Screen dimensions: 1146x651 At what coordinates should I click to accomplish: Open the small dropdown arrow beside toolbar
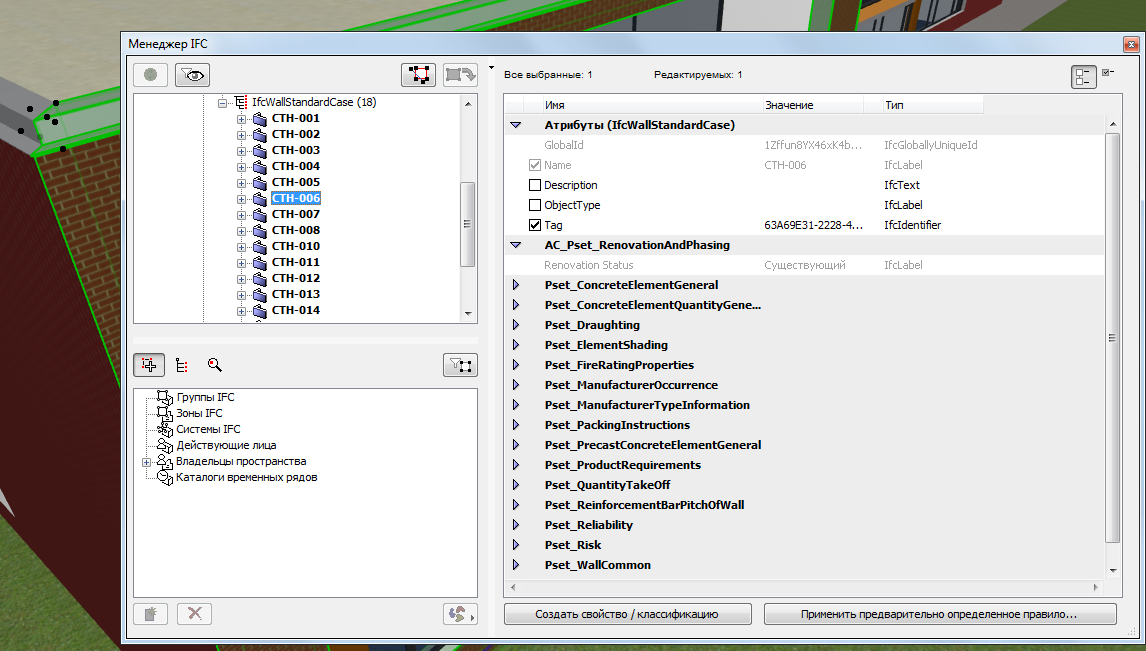click(x=491, y=68)
